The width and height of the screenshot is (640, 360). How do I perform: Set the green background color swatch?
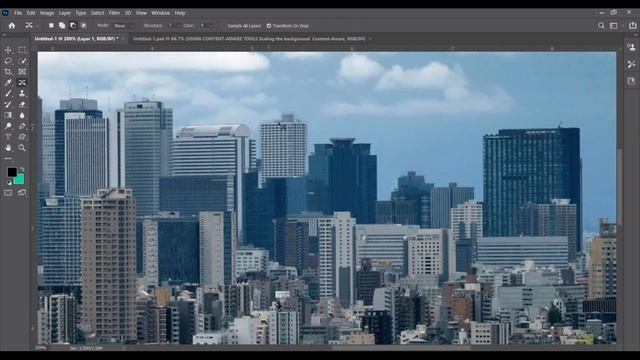(20, 180)
